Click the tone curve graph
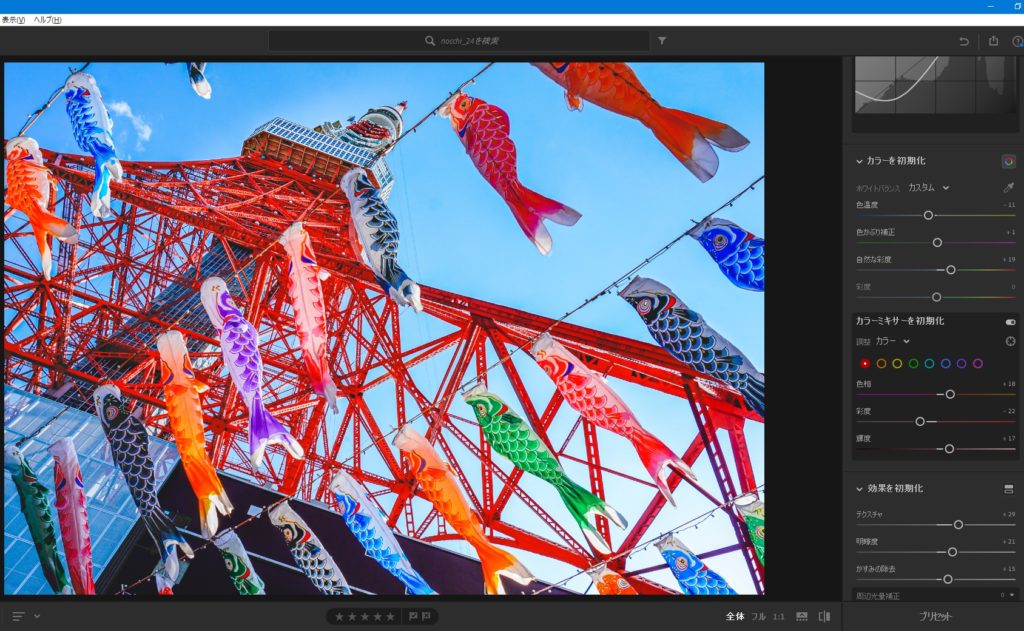Image resolution: width=1024 pixels, height=631 pixels. tap(935, 85)
